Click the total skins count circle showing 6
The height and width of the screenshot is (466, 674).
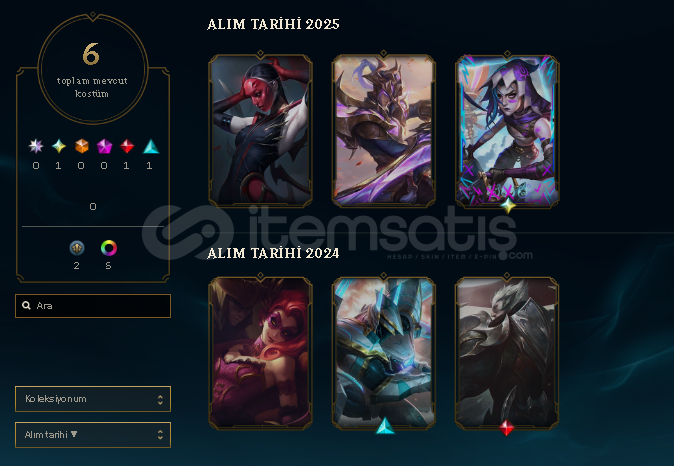pos(93,69)
